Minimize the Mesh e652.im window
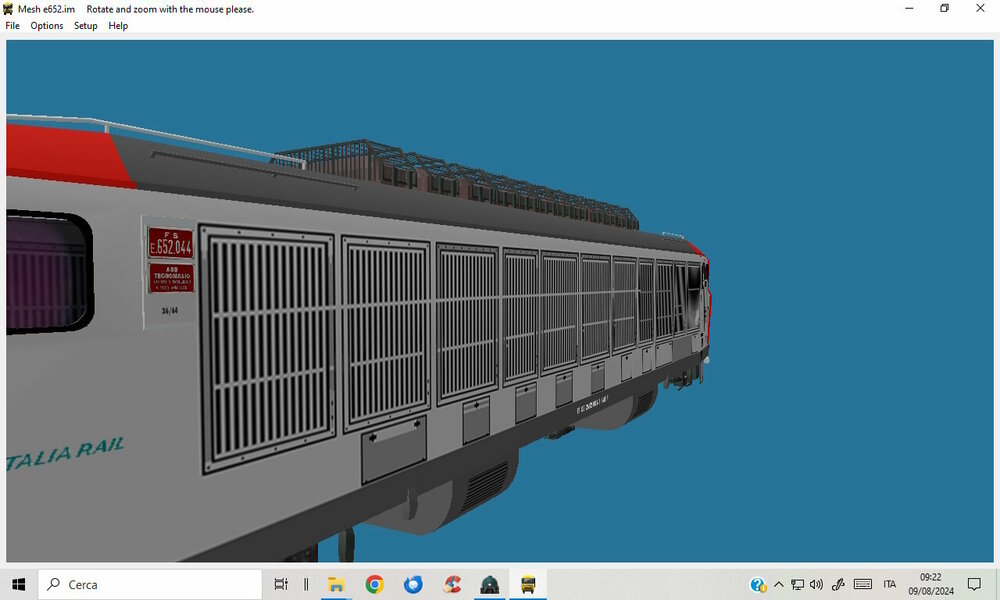This screenshot has width=1000, height=600. click(x=909, y=8)
